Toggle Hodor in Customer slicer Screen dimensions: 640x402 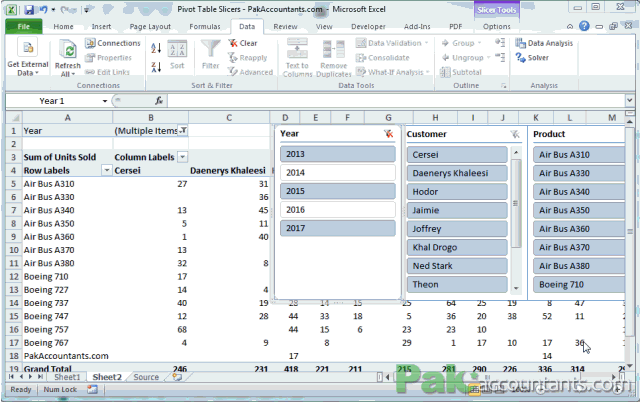(457, 192)
